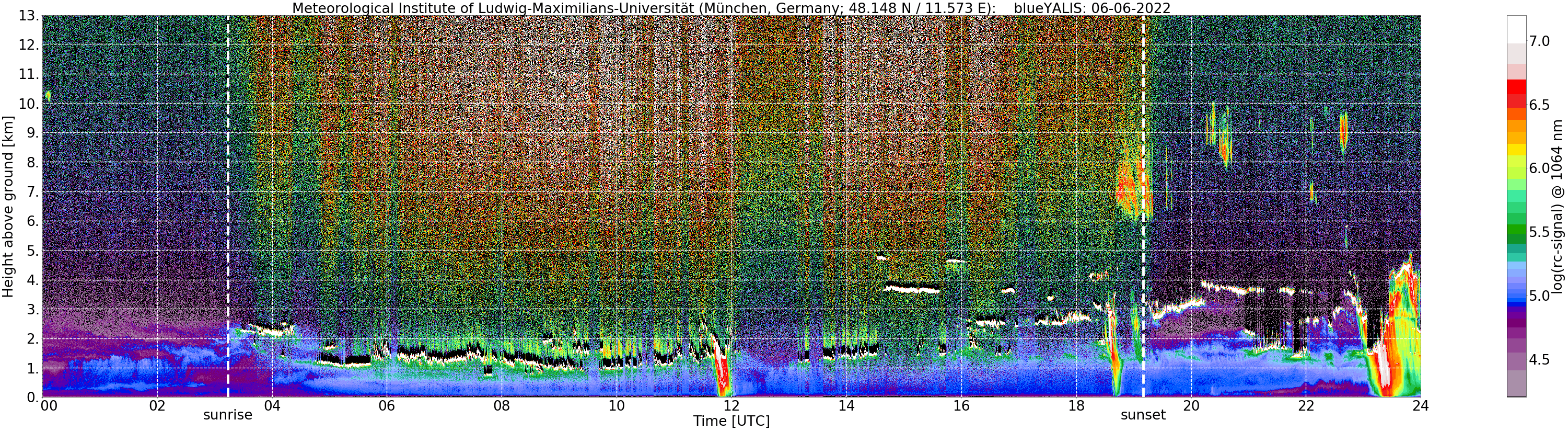Click the 24 tick label on the time axis
The width and height of the screenshot is (1568, 431).
(1420, 406)
